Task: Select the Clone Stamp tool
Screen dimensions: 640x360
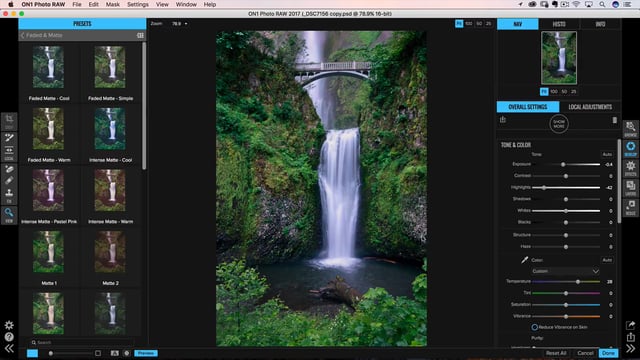Action: pos(9,193)
